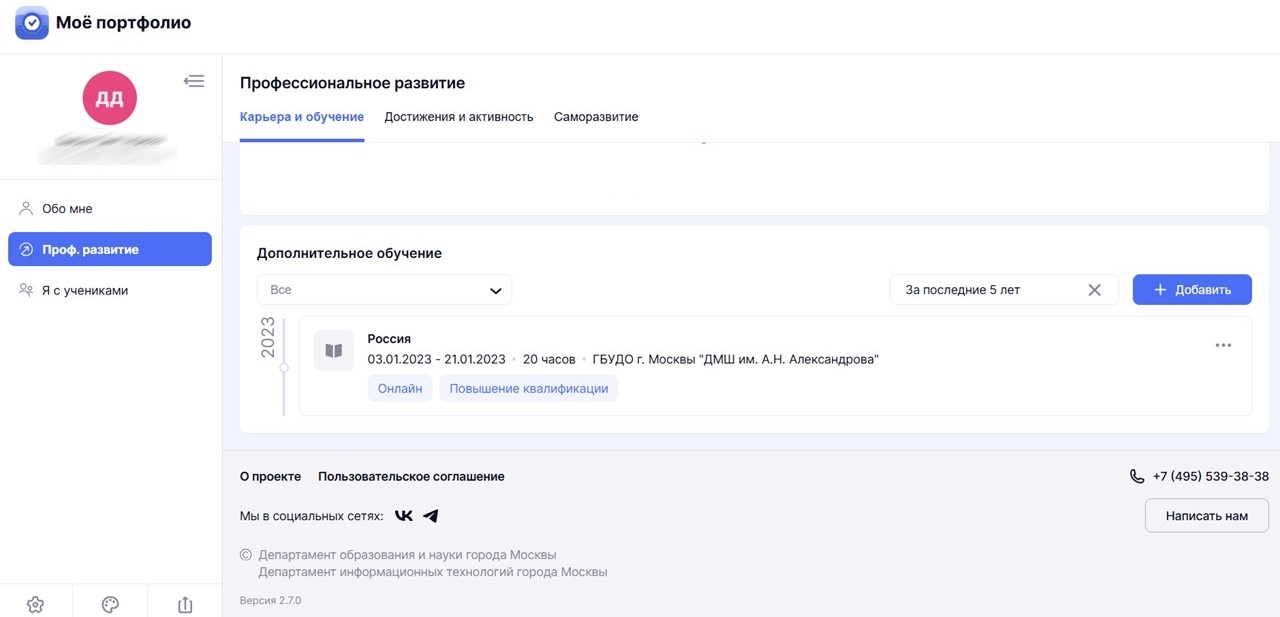Open VK social network icon
Screen dimensions: 1280x617
(403, 516)
